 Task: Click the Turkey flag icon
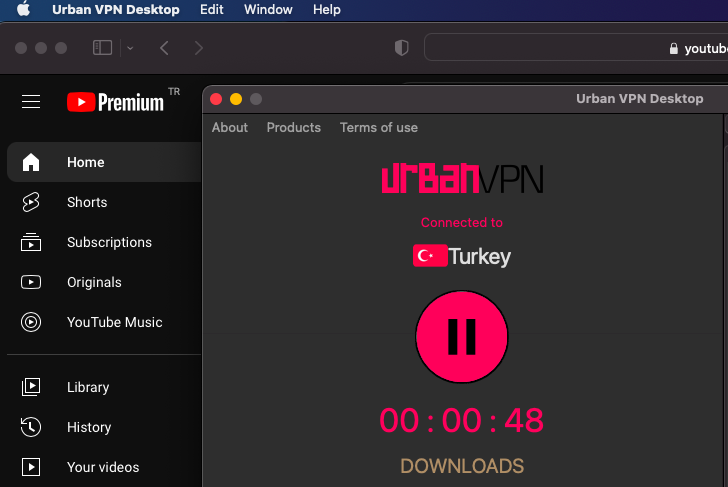pyautogui.click(x=430, y=255)
